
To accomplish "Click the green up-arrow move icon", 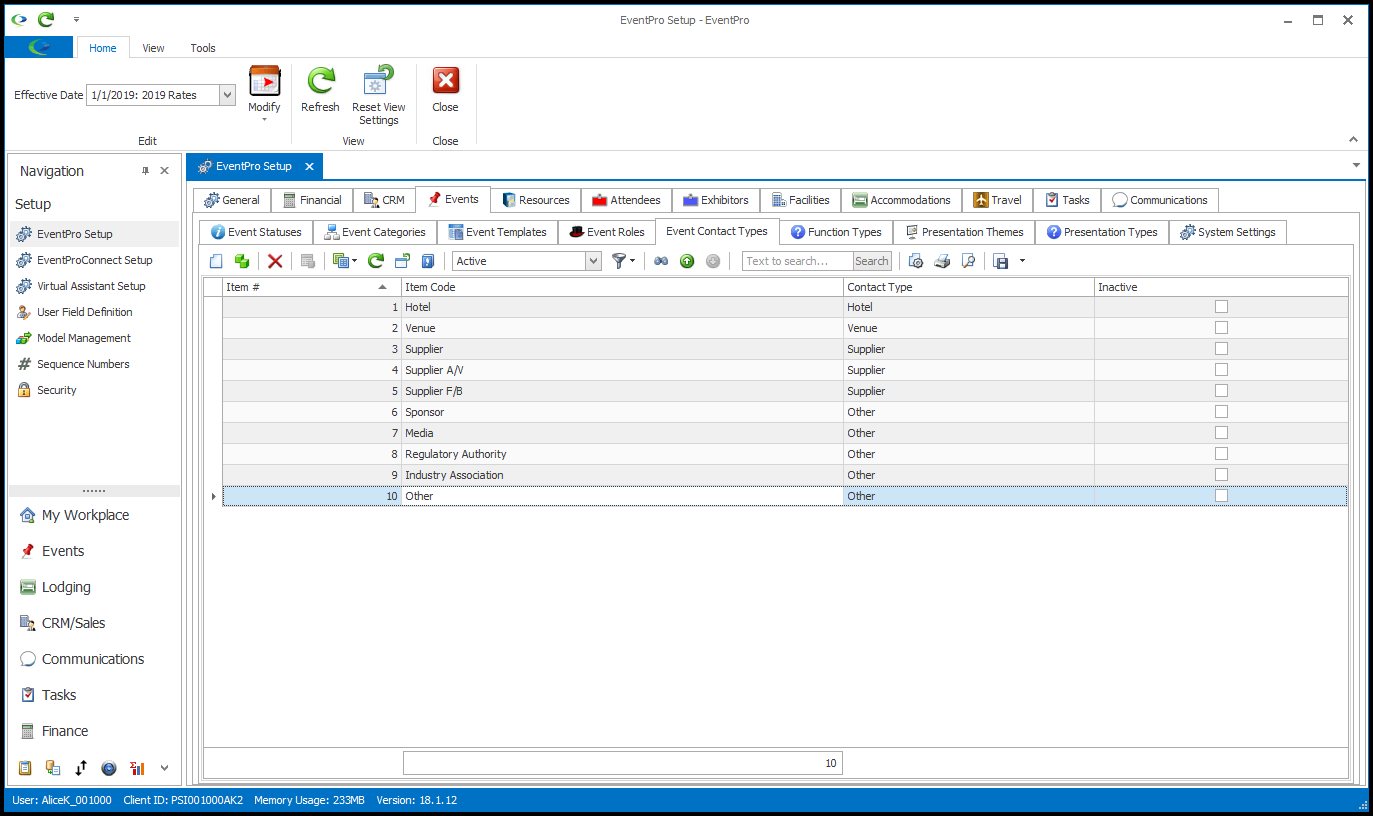I will (687, 261).
